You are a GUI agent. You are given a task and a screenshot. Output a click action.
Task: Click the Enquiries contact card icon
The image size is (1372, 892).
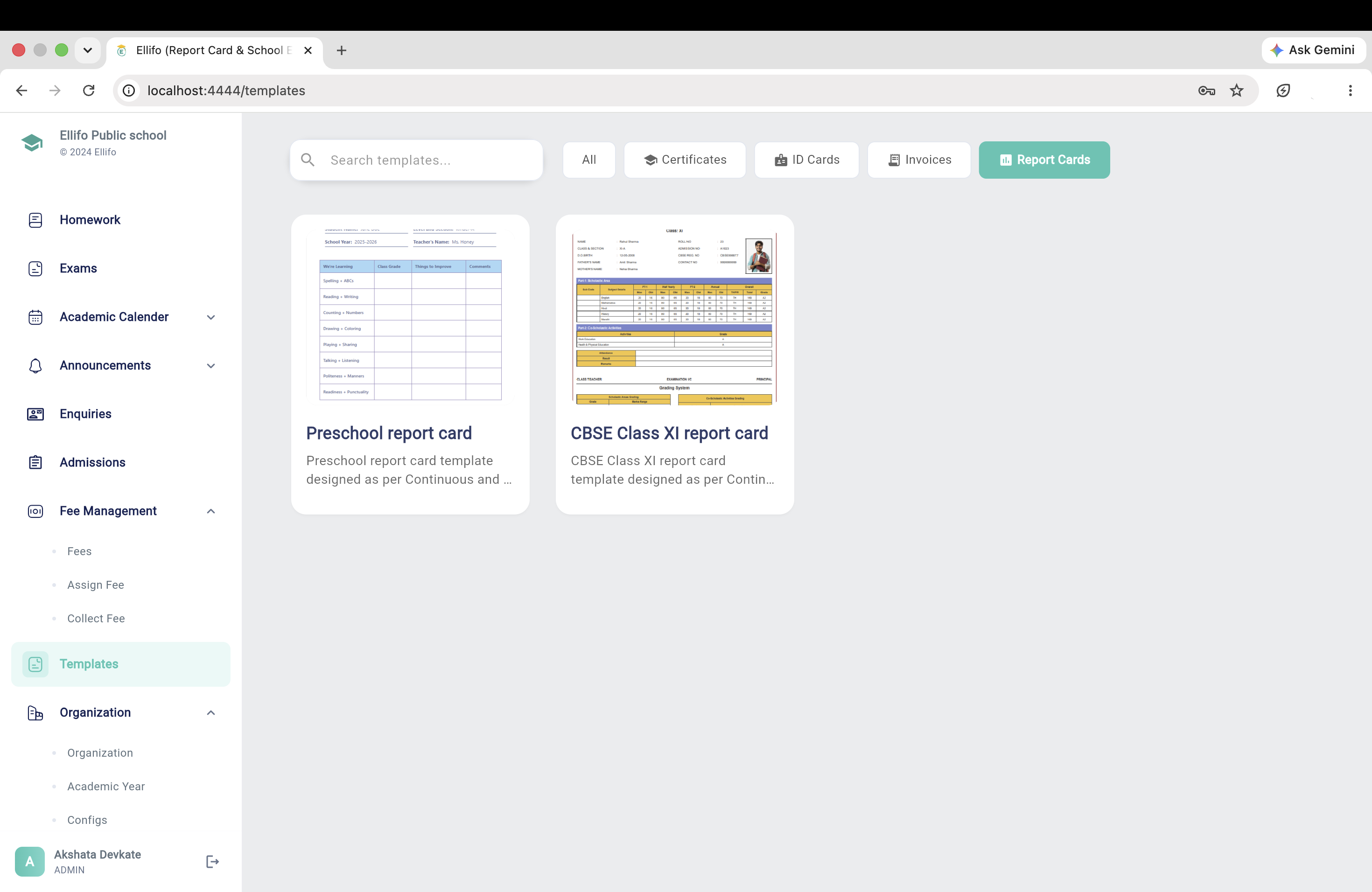(x=35, y=414)
